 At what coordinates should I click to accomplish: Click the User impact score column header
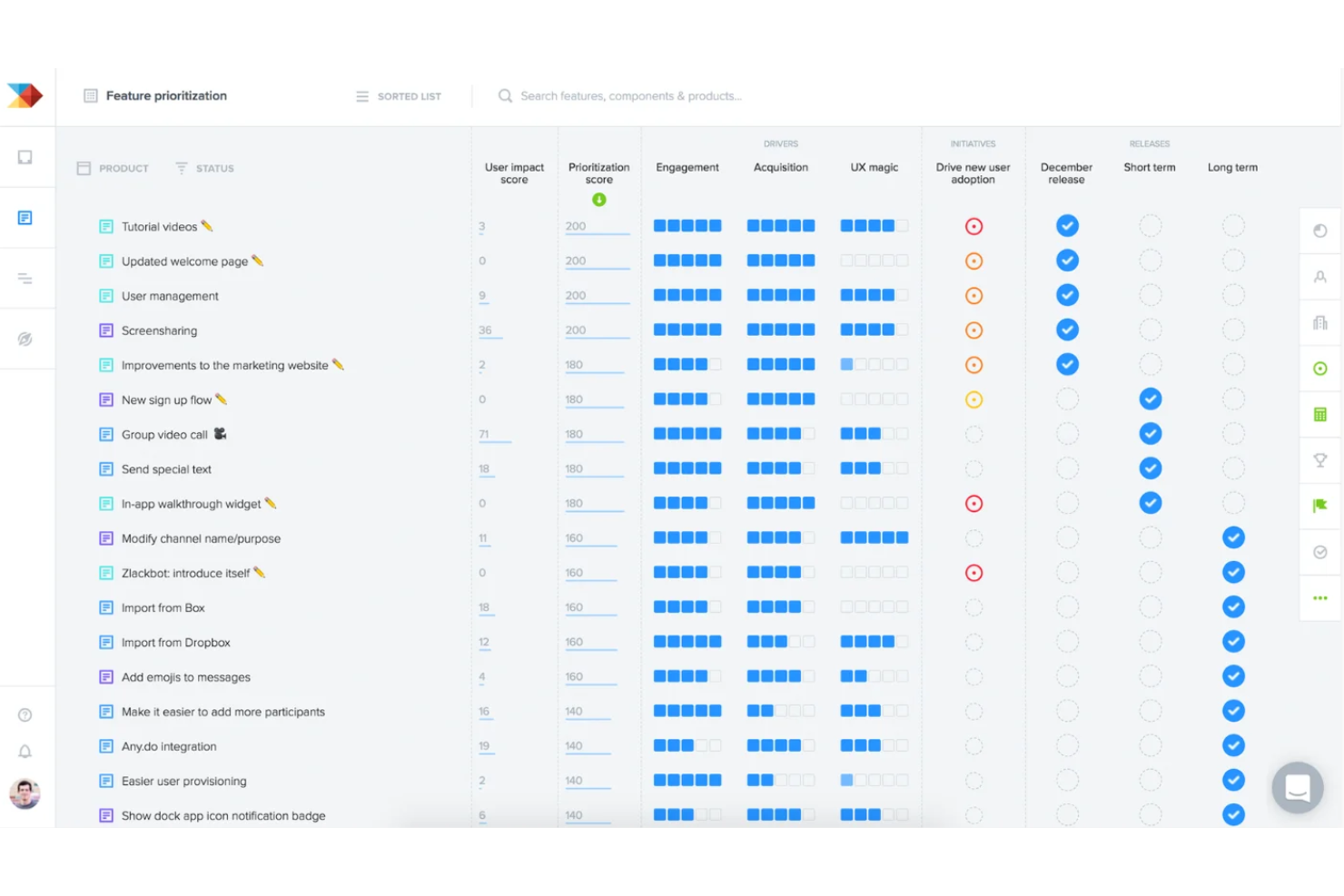pos(514,173)
